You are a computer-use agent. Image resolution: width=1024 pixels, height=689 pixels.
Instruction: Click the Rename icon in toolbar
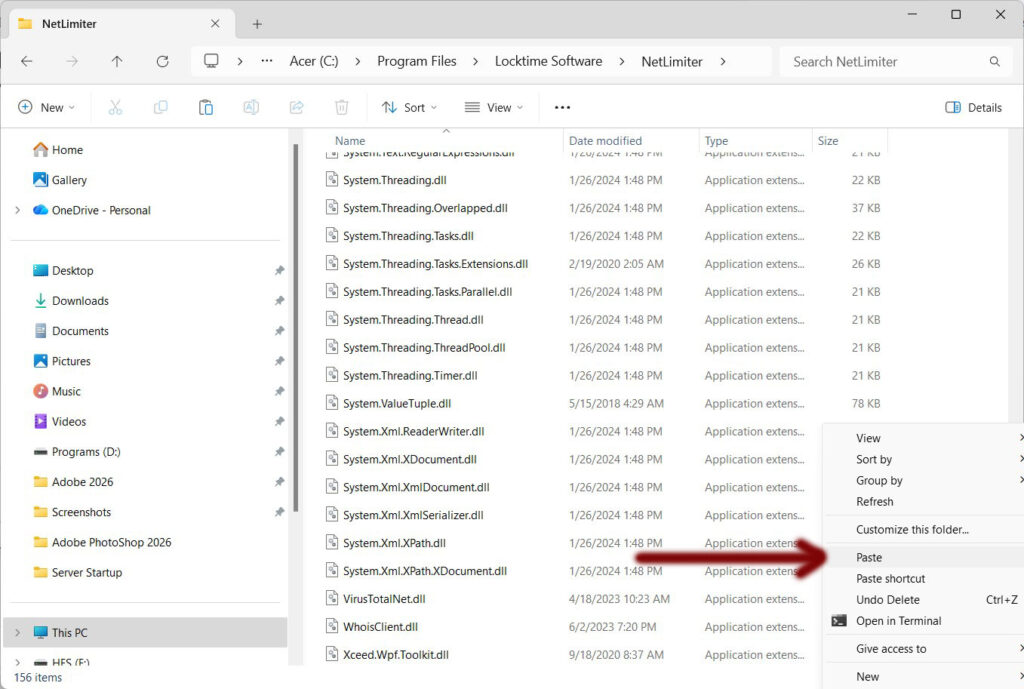(251, 107)
